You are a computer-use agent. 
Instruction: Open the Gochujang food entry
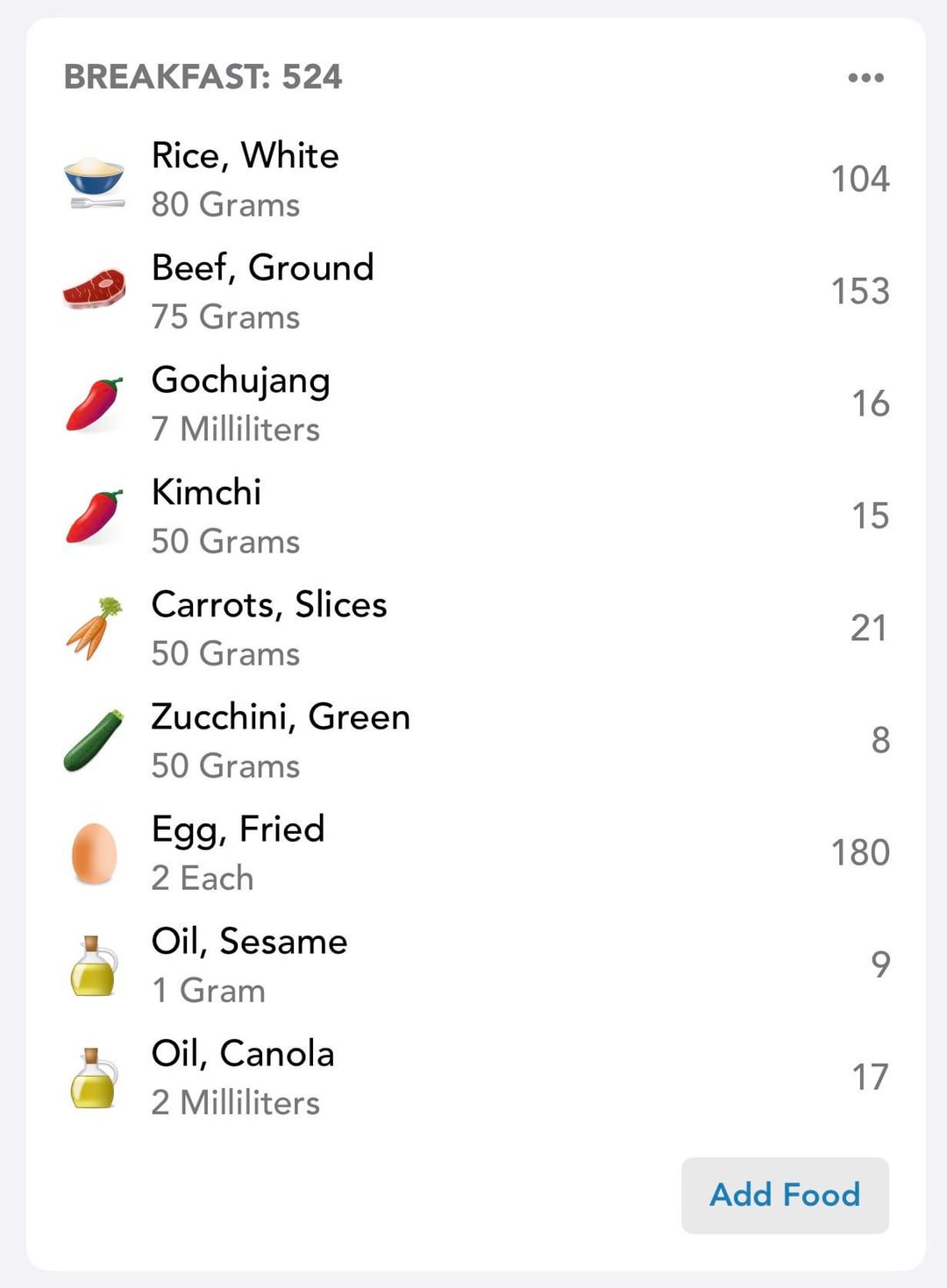pyautogui.click(x=240, y=381)
